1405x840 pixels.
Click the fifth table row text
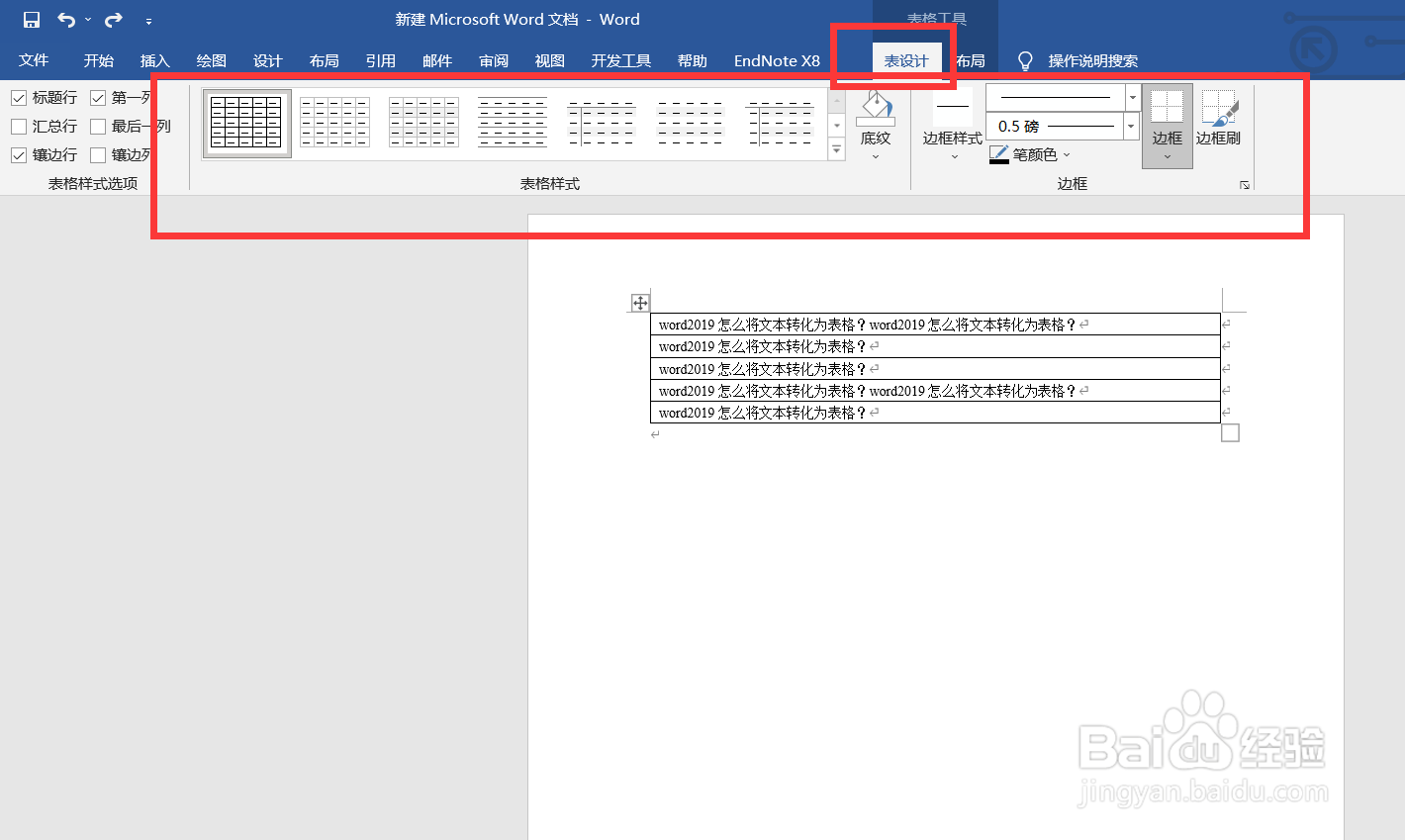(761, 413)
